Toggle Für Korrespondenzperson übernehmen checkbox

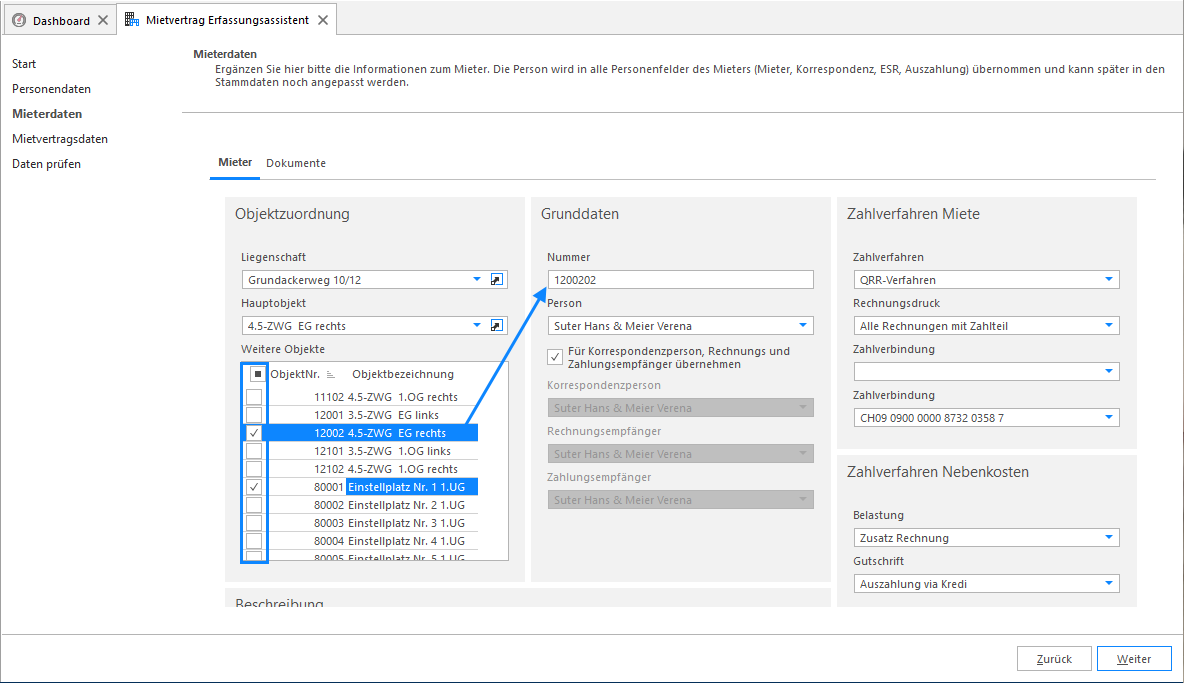click(x=555, y=357)
